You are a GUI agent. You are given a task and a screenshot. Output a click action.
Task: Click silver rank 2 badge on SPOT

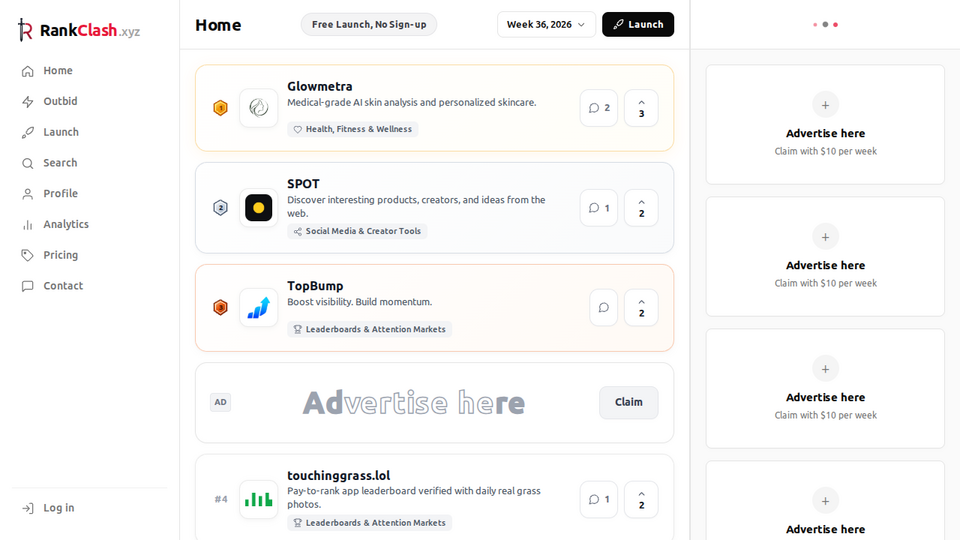pos(220,208)
